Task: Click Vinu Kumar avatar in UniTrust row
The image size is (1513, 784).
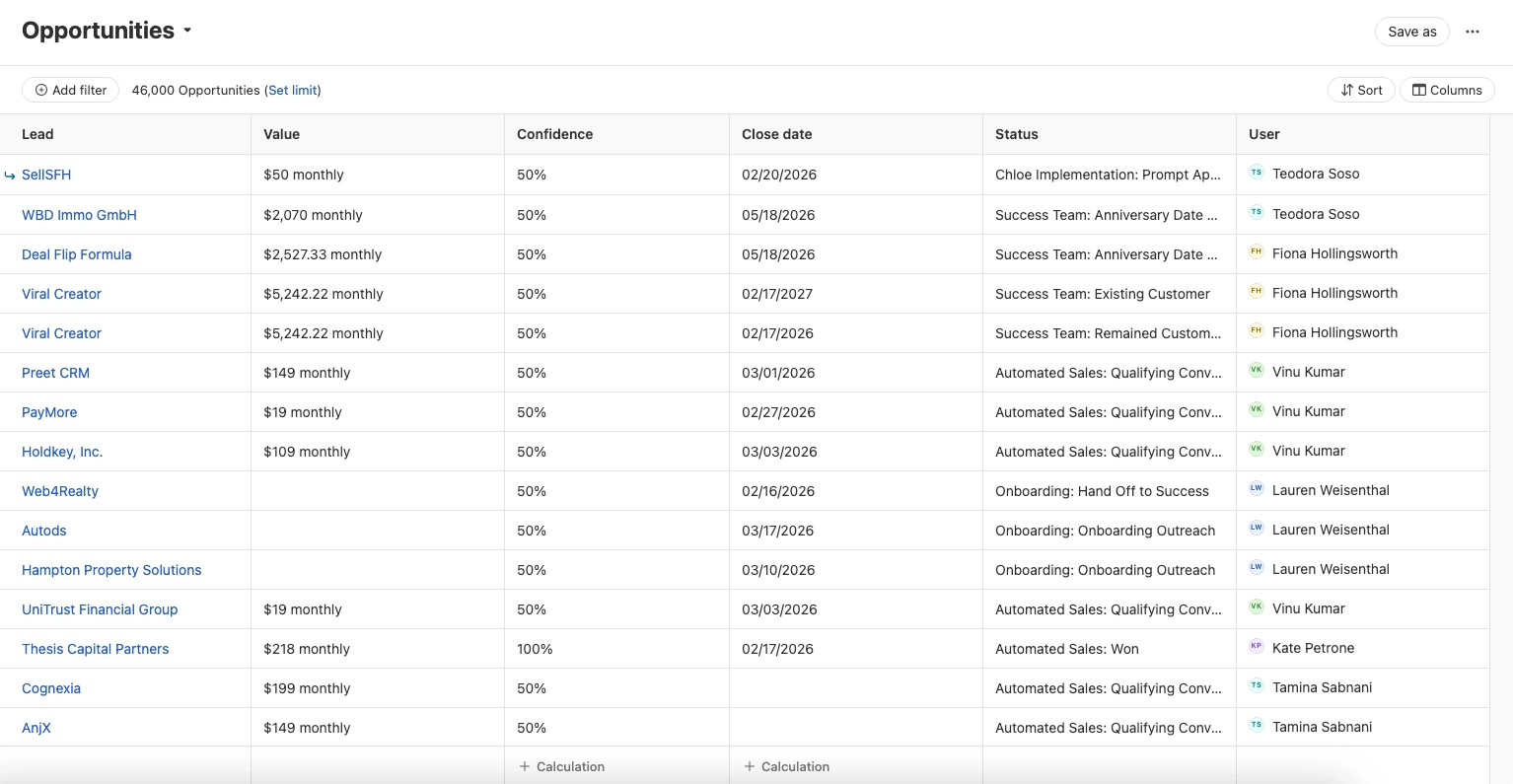Action: click(x=1257, y=606)
